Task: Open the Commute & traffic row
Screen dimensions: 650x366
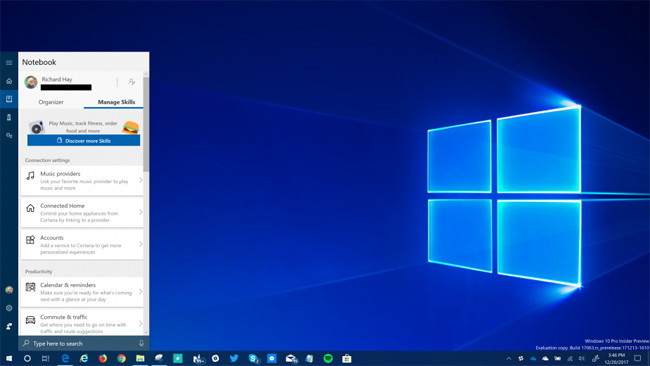Action: 82,322
